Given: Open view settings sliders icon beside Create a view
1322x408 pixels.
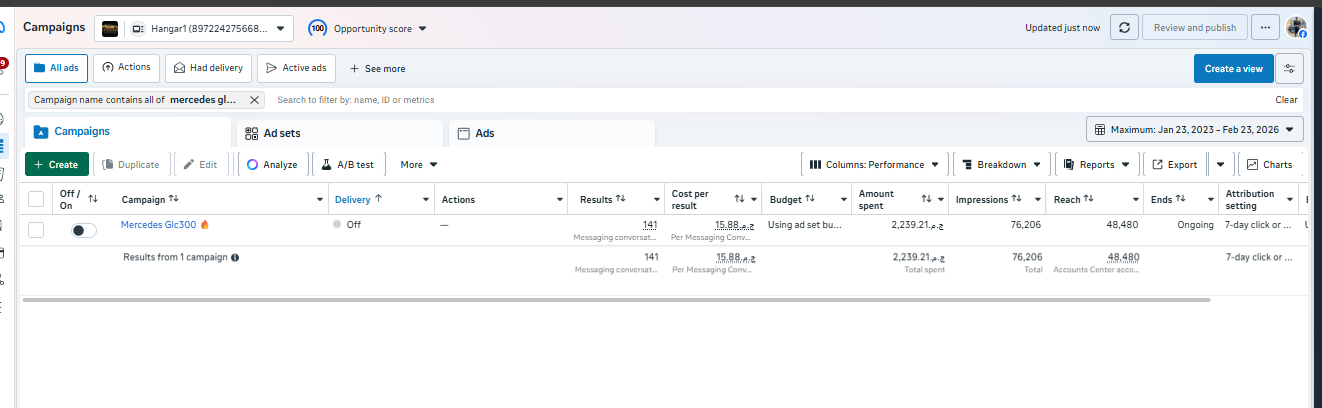Looking at the screenshot, I should [x=1290, y=68].
